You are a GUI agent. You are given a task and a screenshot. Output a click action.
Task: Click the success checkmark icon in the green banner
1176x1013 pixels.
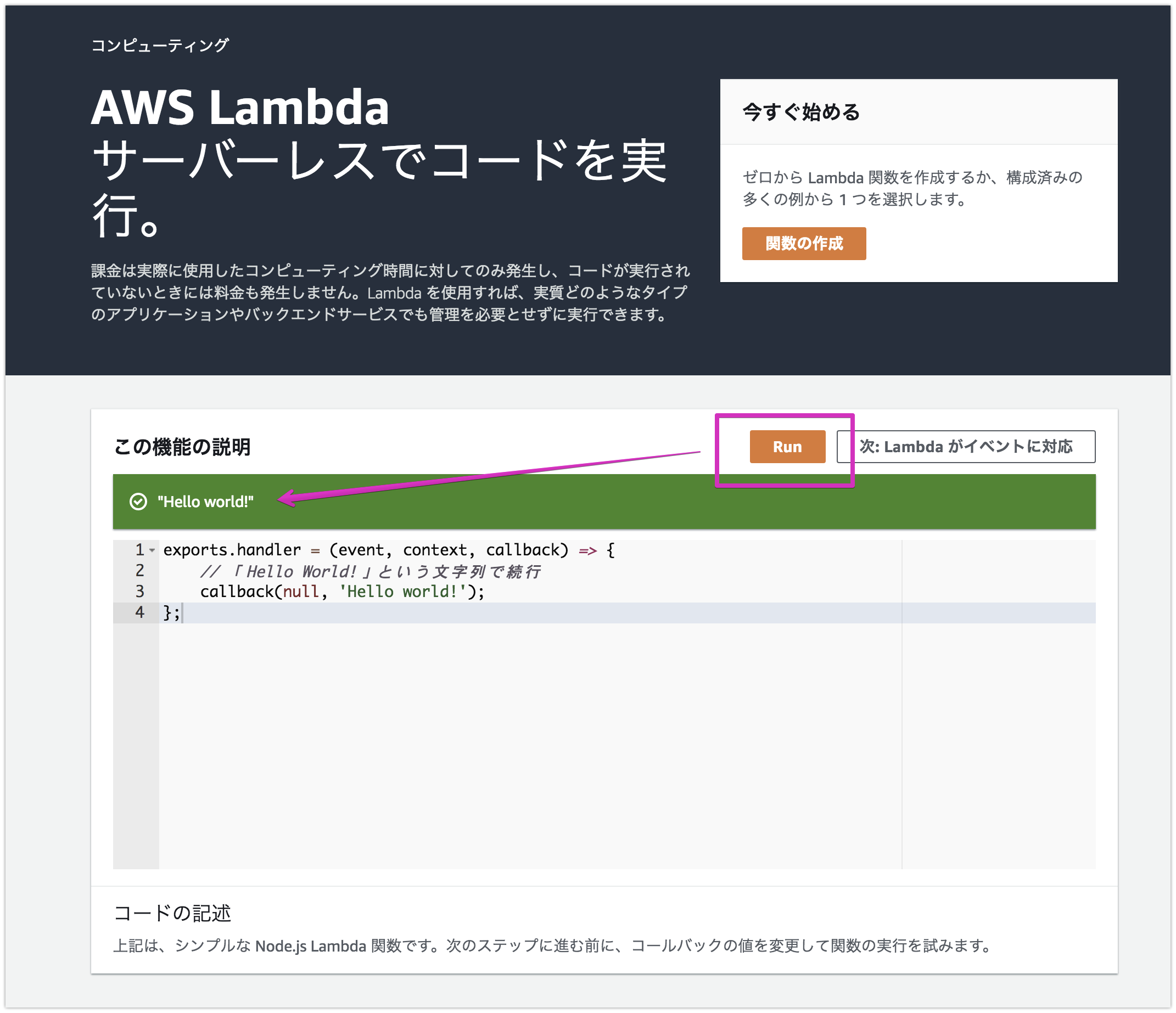click(138, 502)
